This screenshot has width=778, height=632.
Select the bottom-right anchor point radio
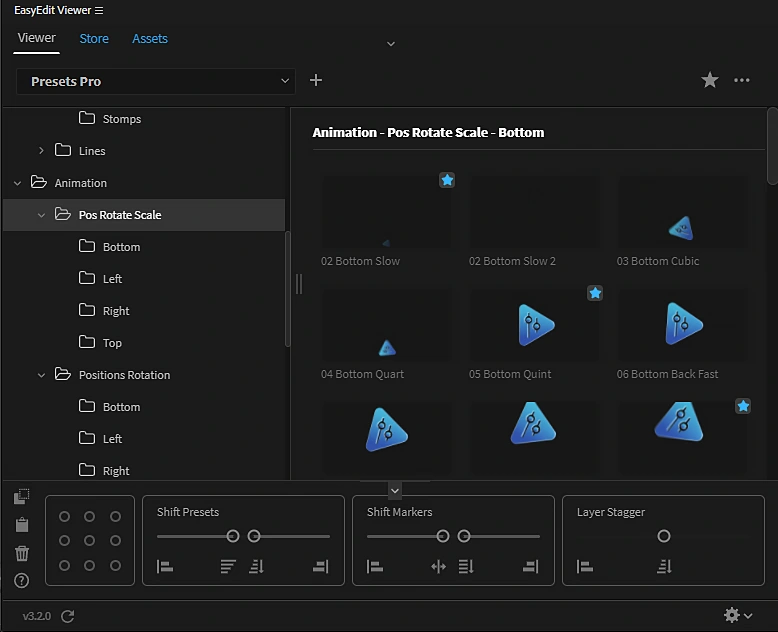click(x=115, y=566)
